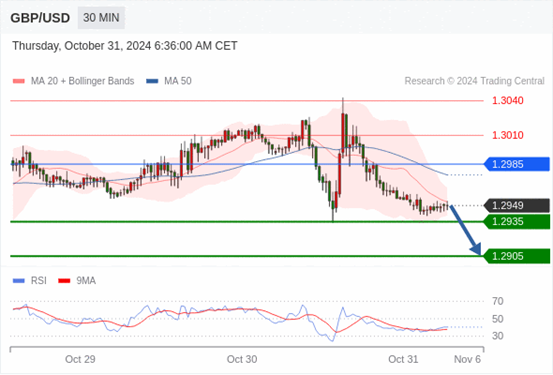553x375 pixels.
Task: Click the MA 50 legend label
Action: [x=178, y=81]
